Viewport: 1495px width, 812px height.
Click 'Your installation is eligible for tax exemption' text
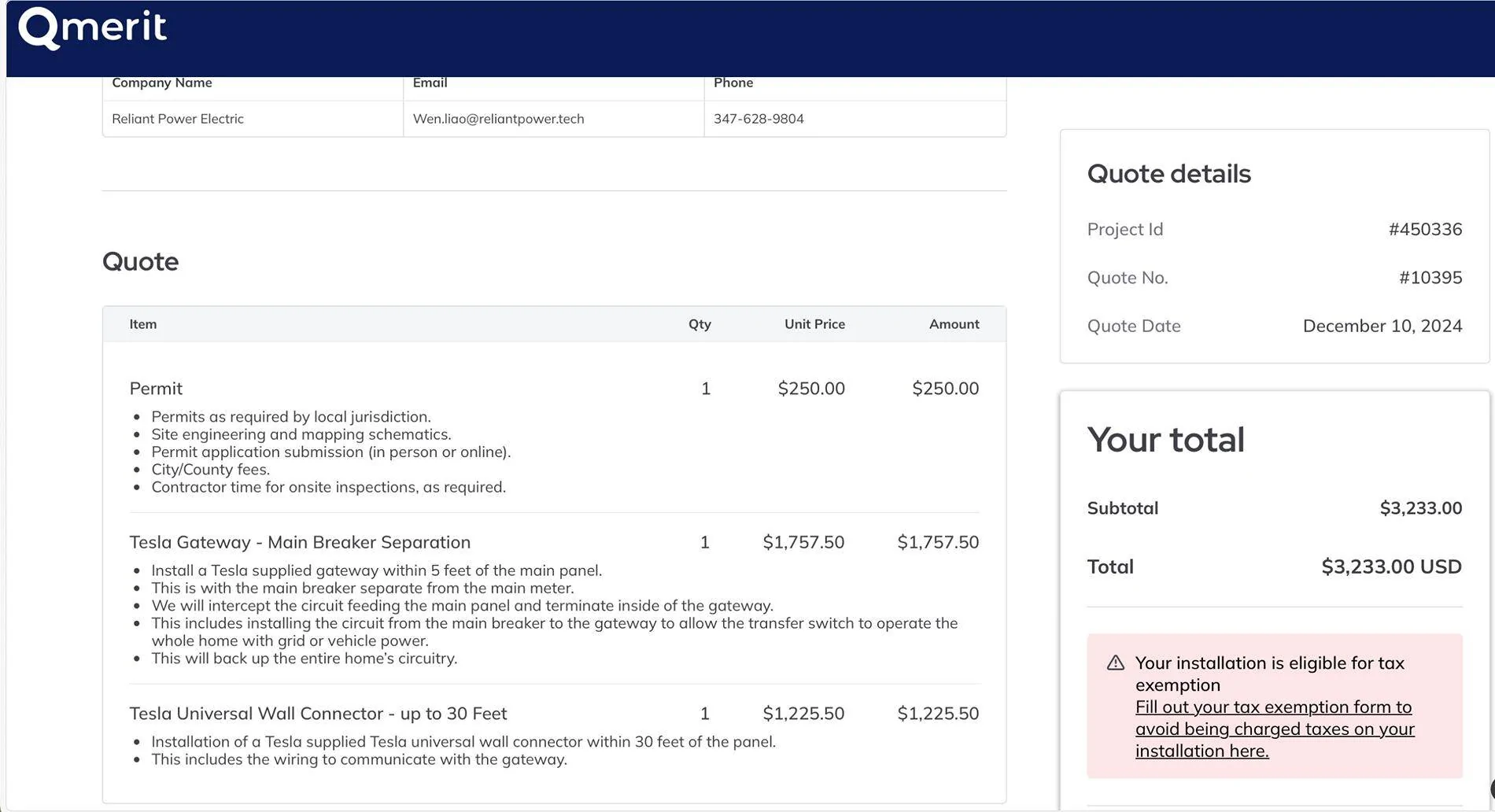pos(1269,674)
